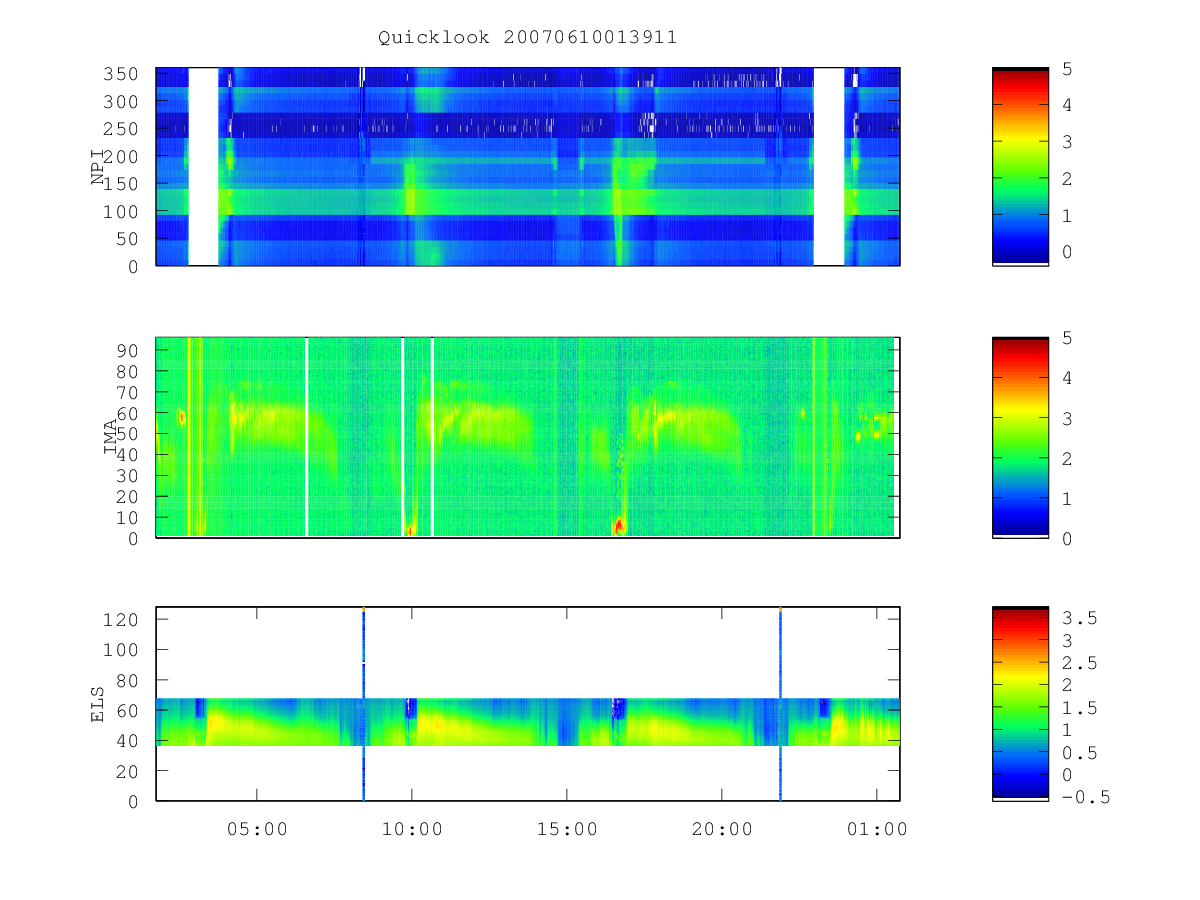Click the ELS axis label

[99, 704]
